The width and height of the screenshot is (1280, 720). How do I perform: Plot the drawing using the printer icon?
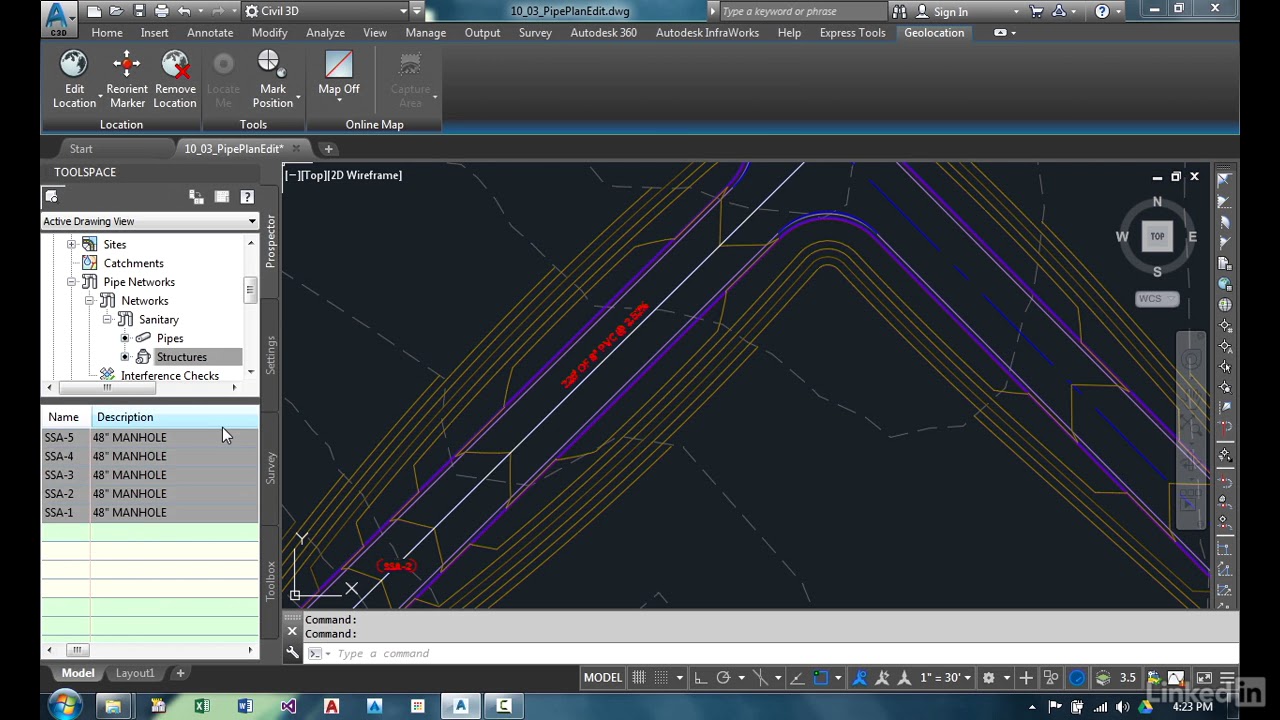pyautogui.click(x=162, y=11)
